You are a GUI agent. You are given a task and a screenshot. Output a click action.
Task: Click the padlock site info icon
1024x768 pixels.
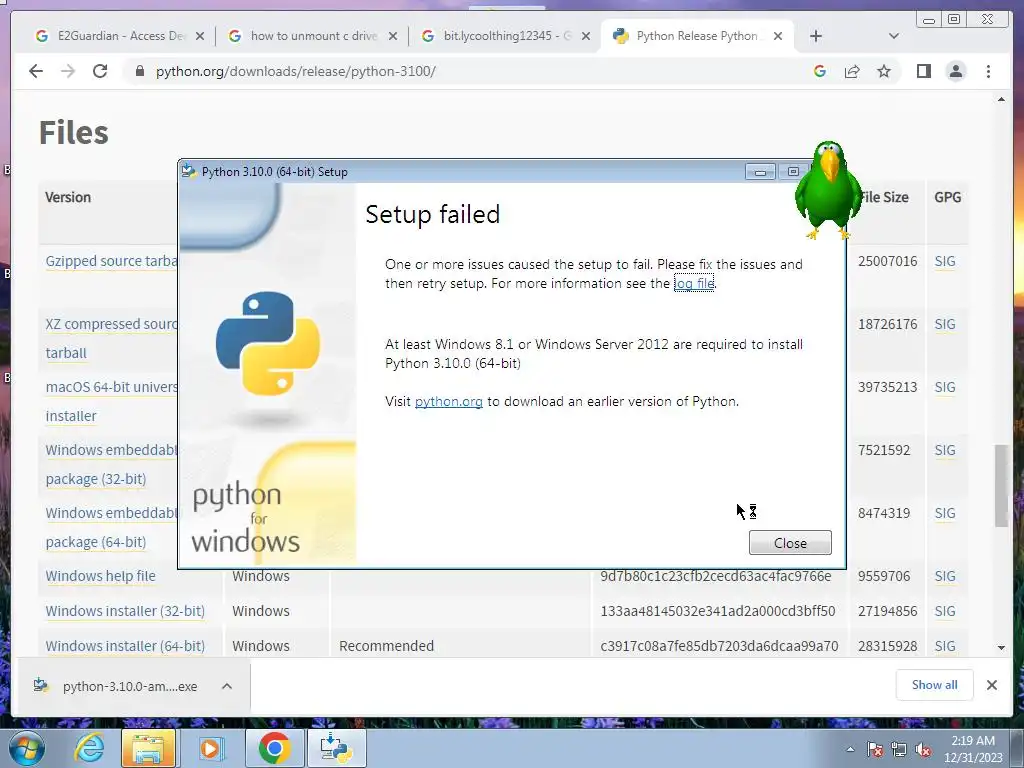tap(140, 71)
